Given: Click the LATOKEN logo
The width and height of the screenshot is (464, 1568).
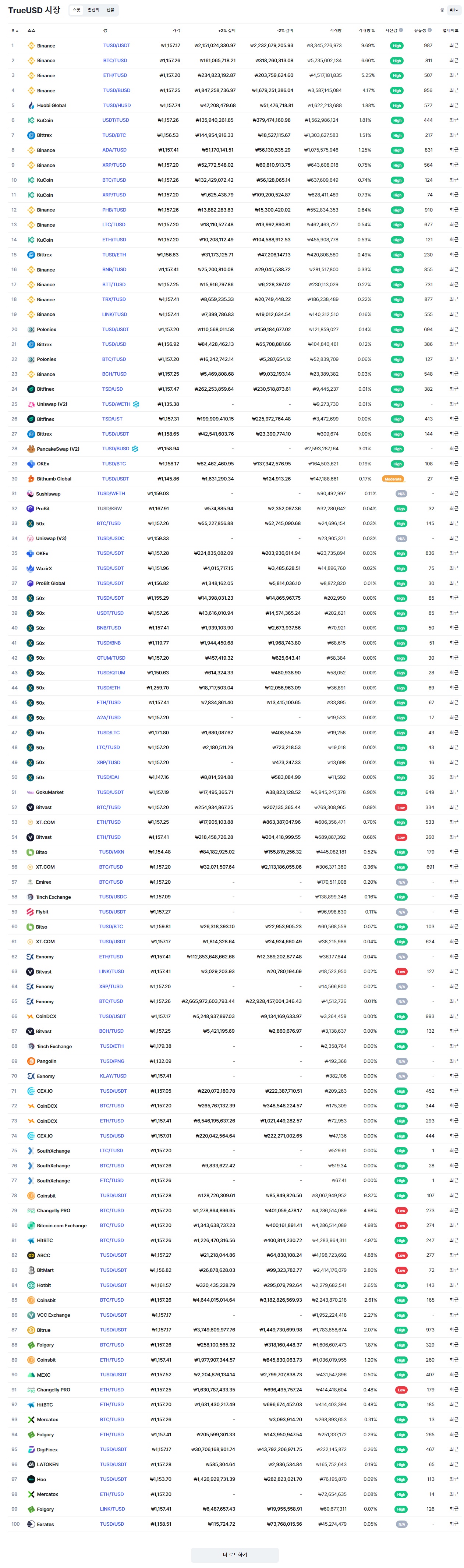Looking at the screenshot, I should [x=31, y=1465].
